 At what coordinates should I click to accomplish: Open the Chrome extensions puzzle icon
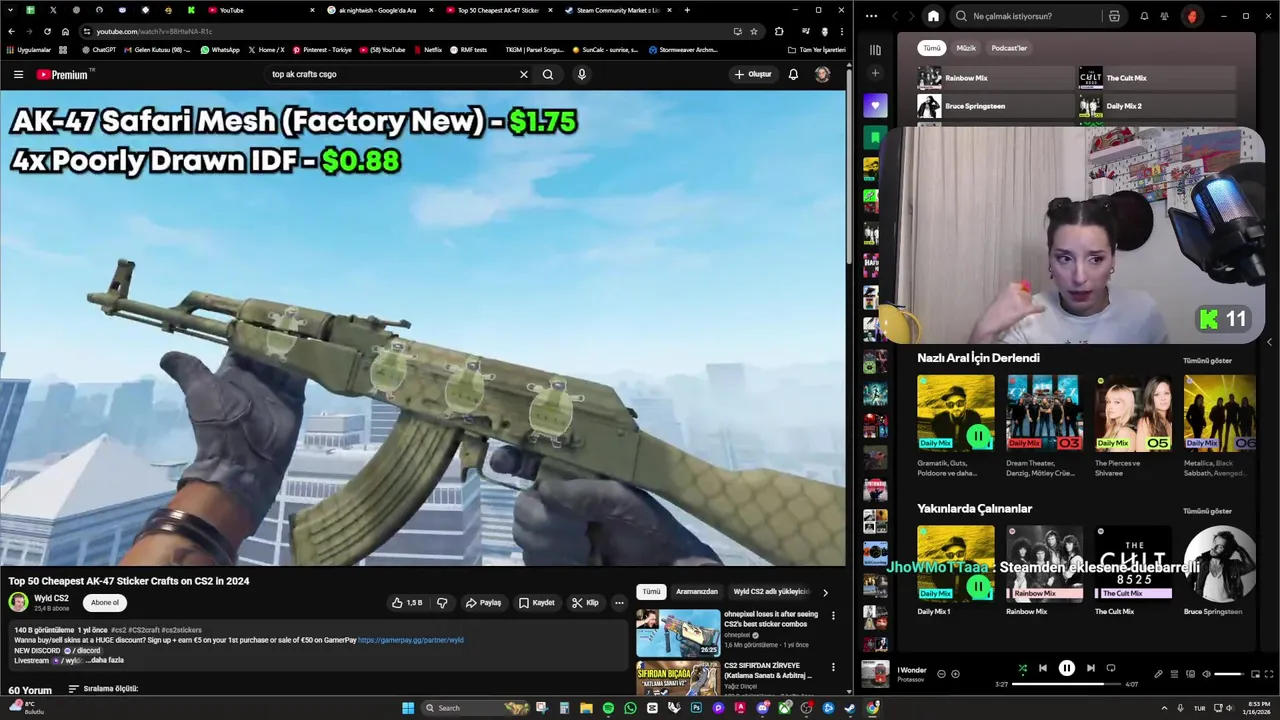coord(779,31)
